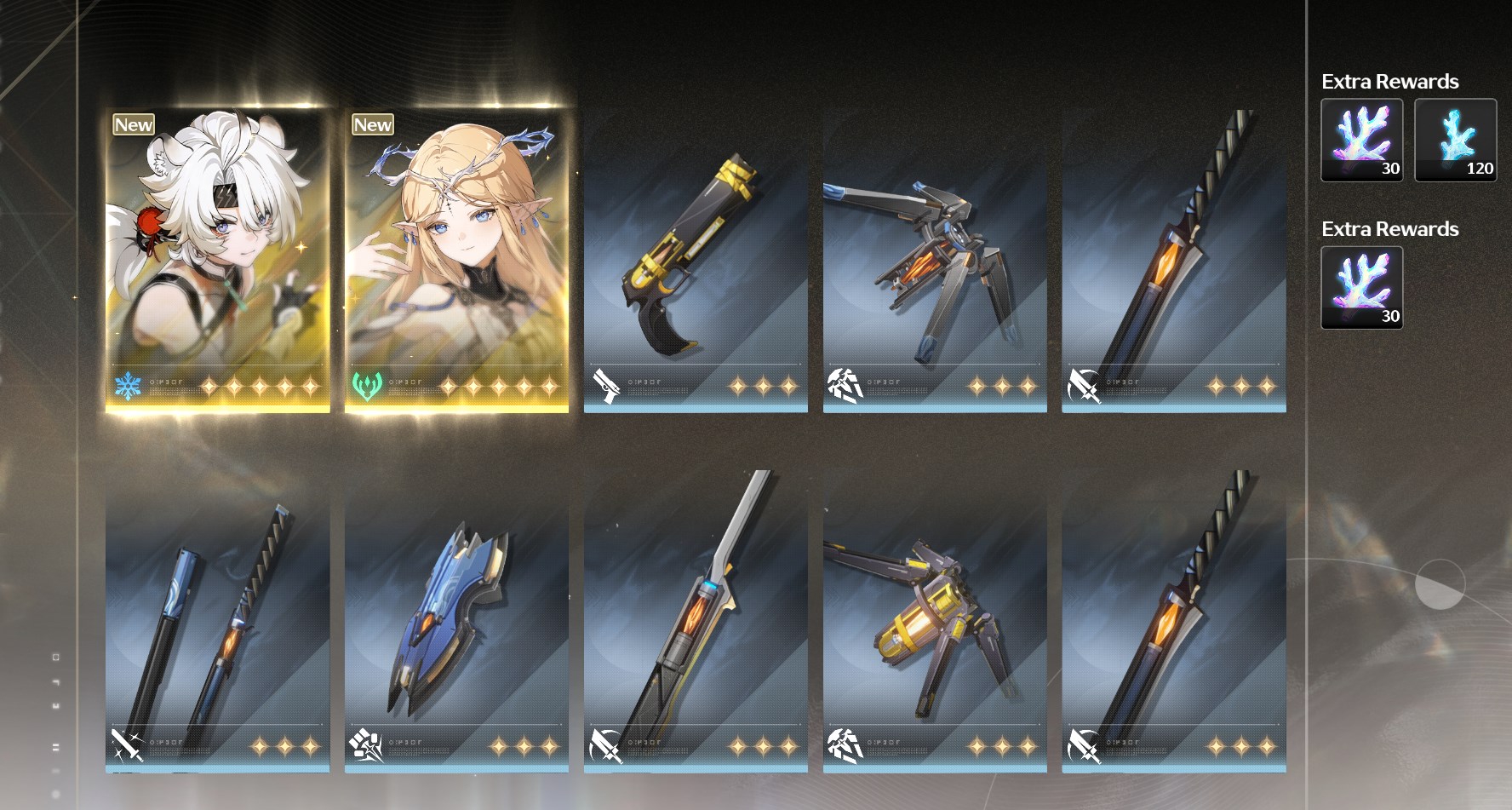Open the yellow rectifier weapon card

pos(935,621)
